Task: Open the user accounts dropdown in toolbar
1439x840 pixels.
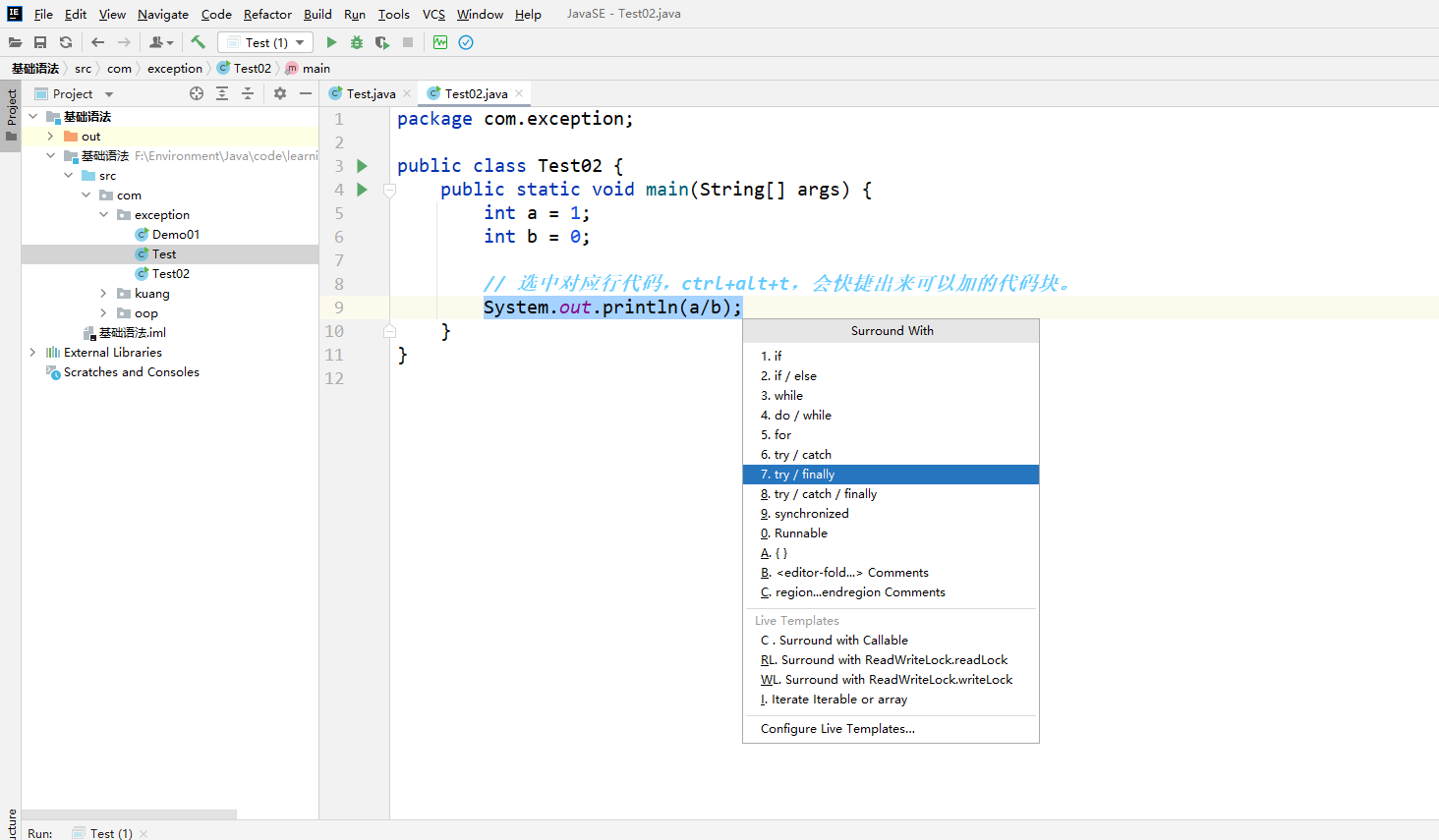Action: click(161, 42)
